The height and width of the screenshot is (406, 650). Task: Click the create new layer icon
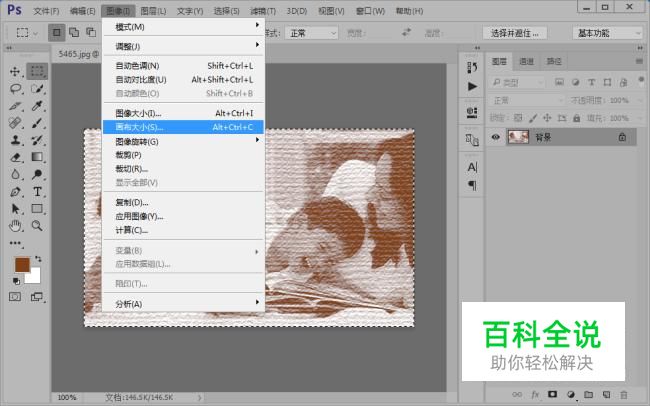pyautogui.click(x=606, y=394)
